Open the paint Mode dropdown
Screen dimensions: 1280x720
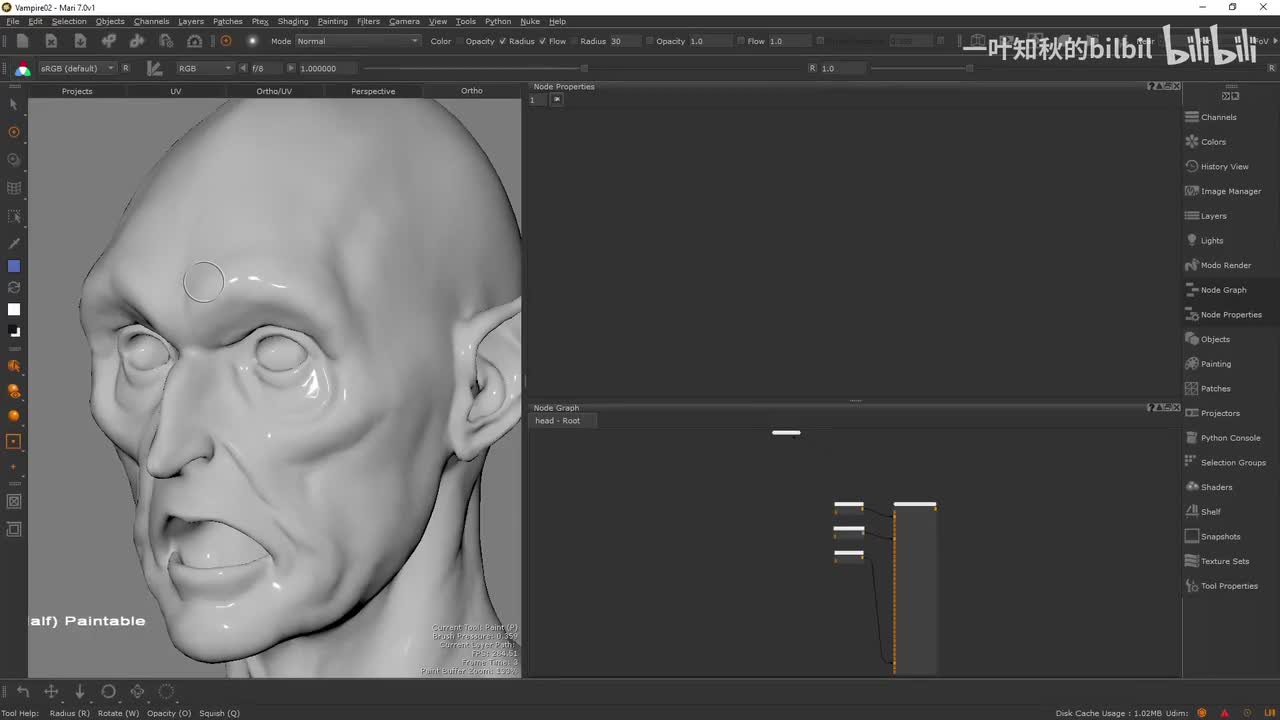(x=357, y=41)
